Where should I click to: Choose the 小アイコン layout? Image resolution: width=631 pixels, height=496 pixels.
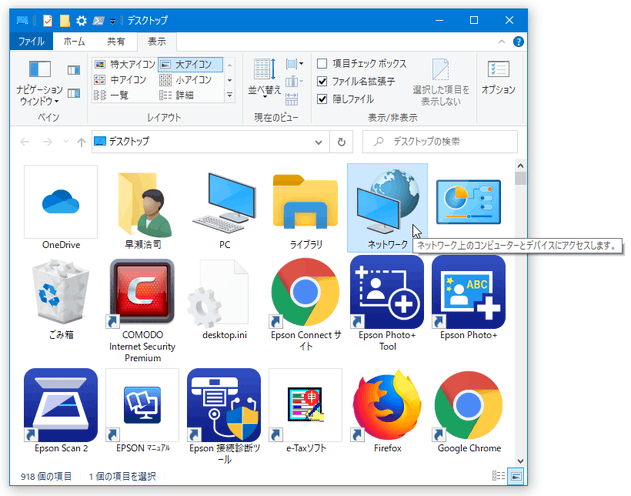[x=186, y=80]
